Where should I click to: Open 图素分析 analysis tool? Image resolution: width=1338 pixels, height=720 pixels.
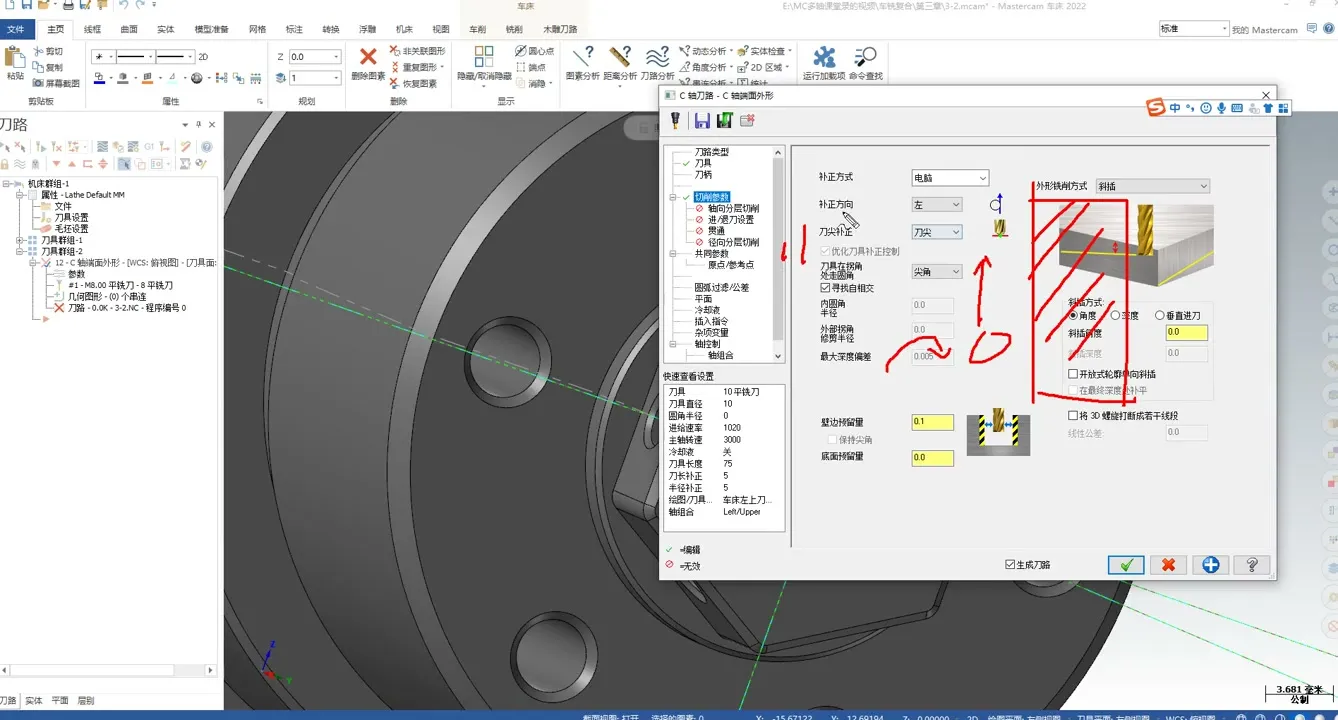(582, 58)
